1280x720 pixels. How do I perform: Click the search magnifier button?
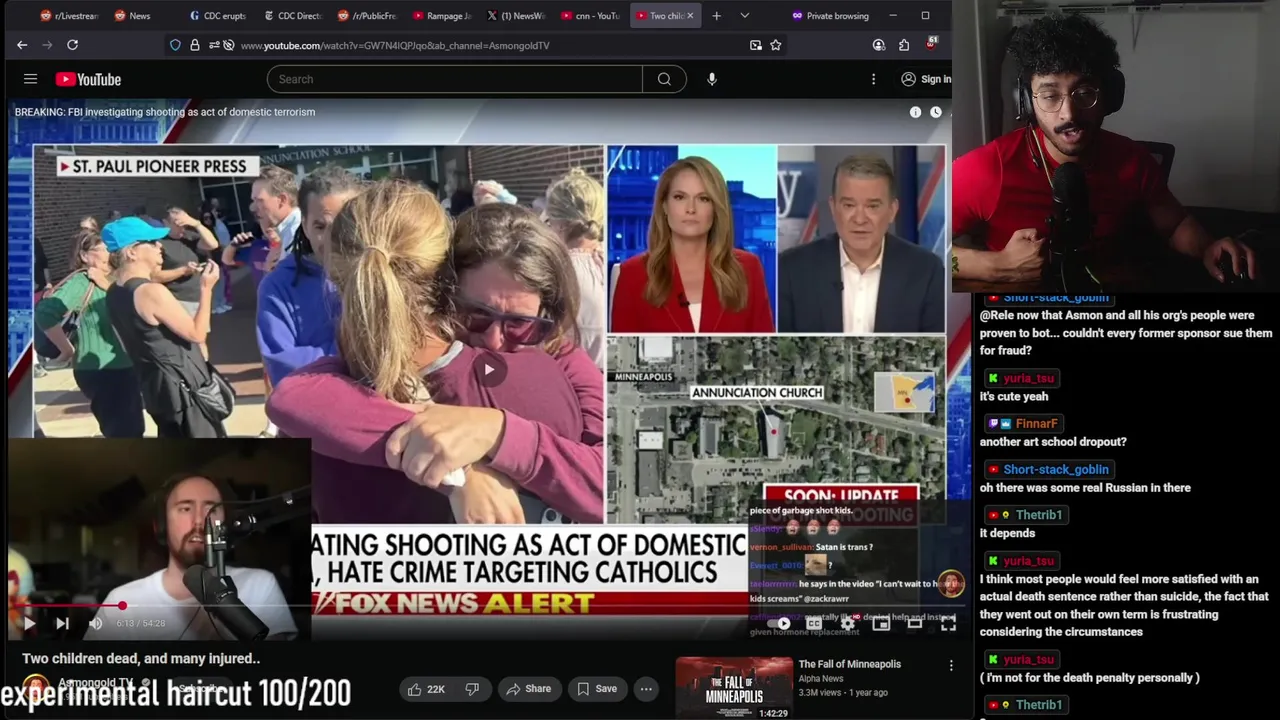664,79
